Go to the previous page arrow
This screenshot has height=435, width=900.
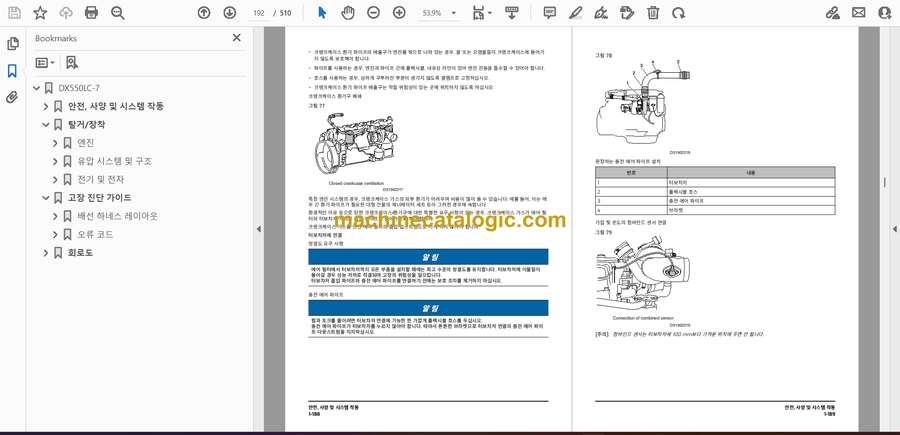coord(204,13)
